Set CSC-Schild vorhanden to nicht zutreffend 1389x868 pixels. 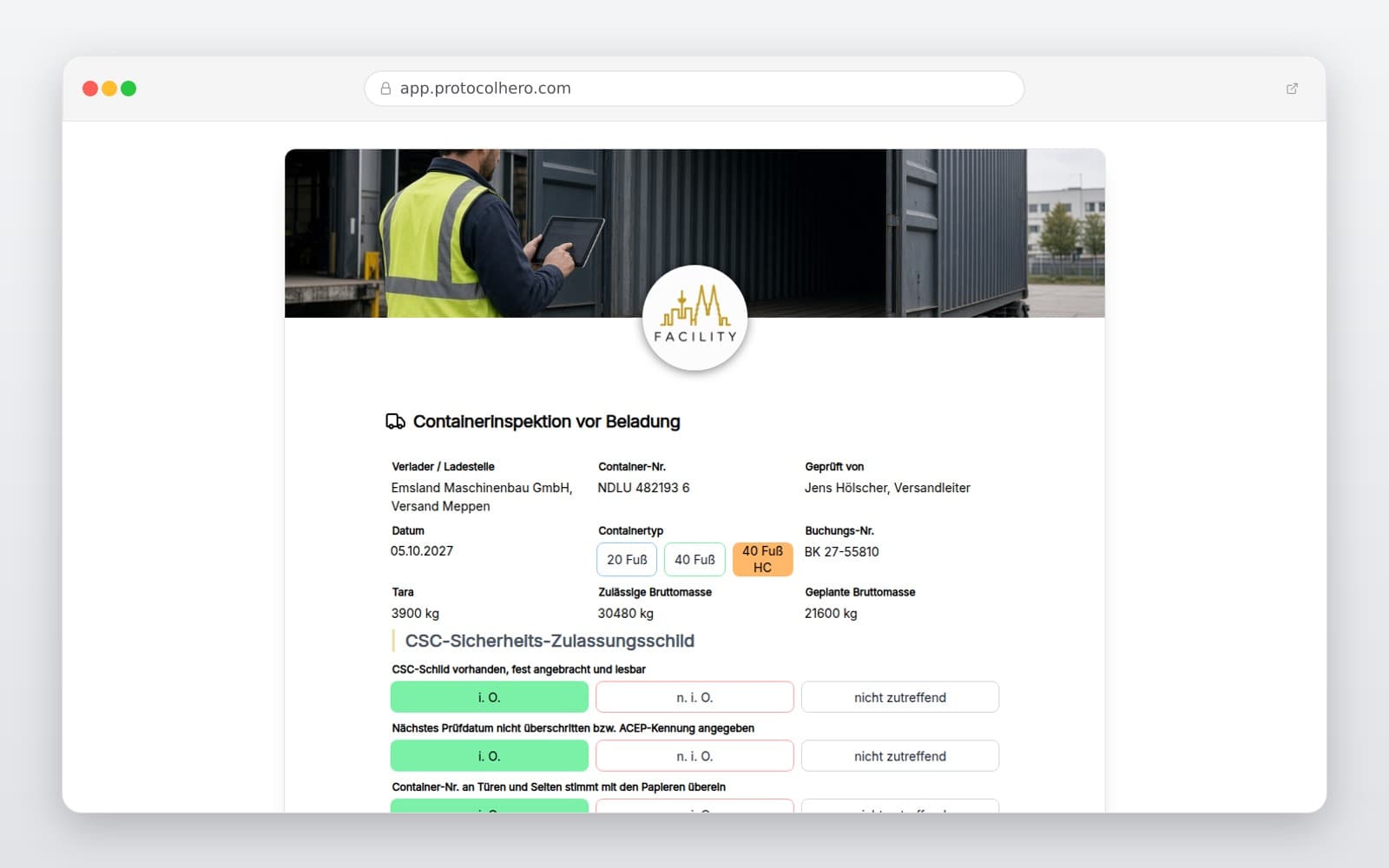click(x=900, y=697)
